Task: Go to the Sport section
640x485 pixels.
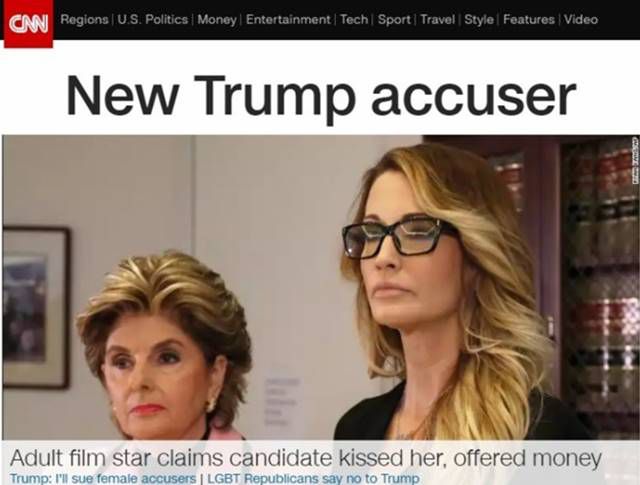Action: pos(394,19)
